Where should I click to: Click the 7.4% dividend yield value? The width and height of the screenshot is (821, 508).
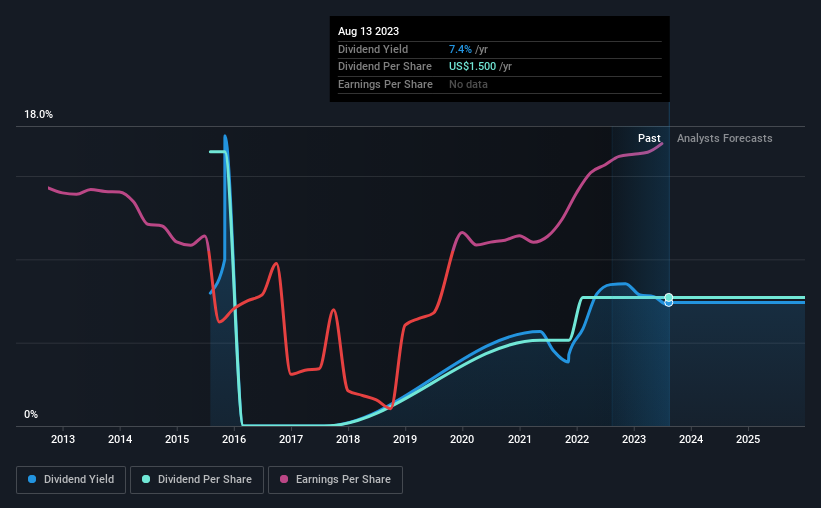460,49
